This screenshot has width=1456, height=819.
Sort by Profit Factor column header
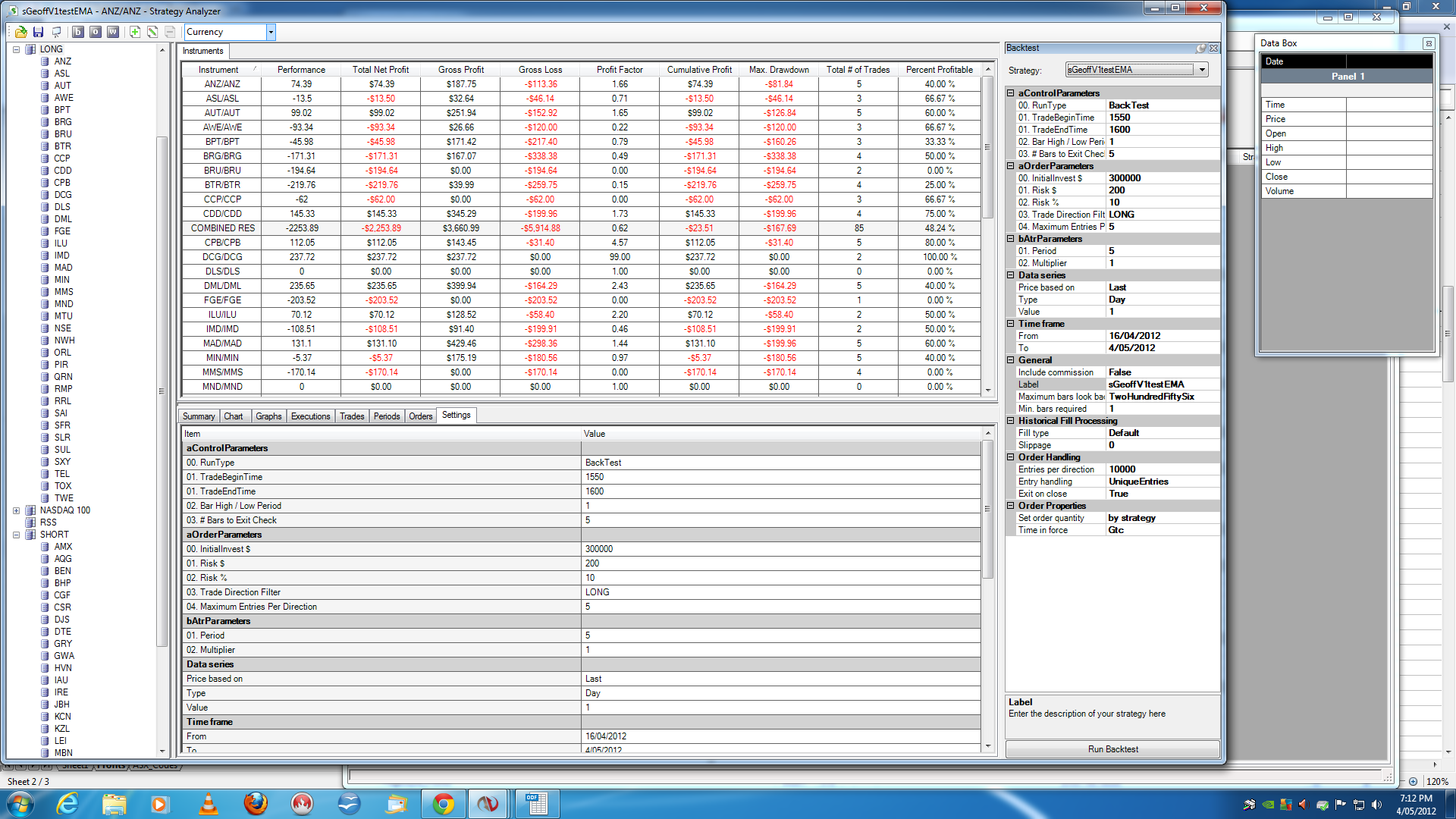[619, 70]
